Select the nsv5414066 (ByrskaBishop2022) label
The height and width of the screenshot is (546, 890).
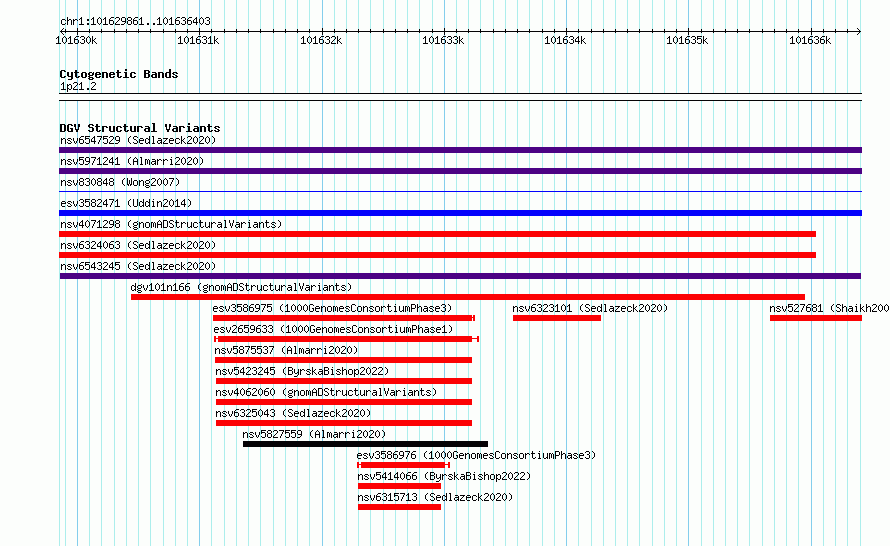[444, 476]
